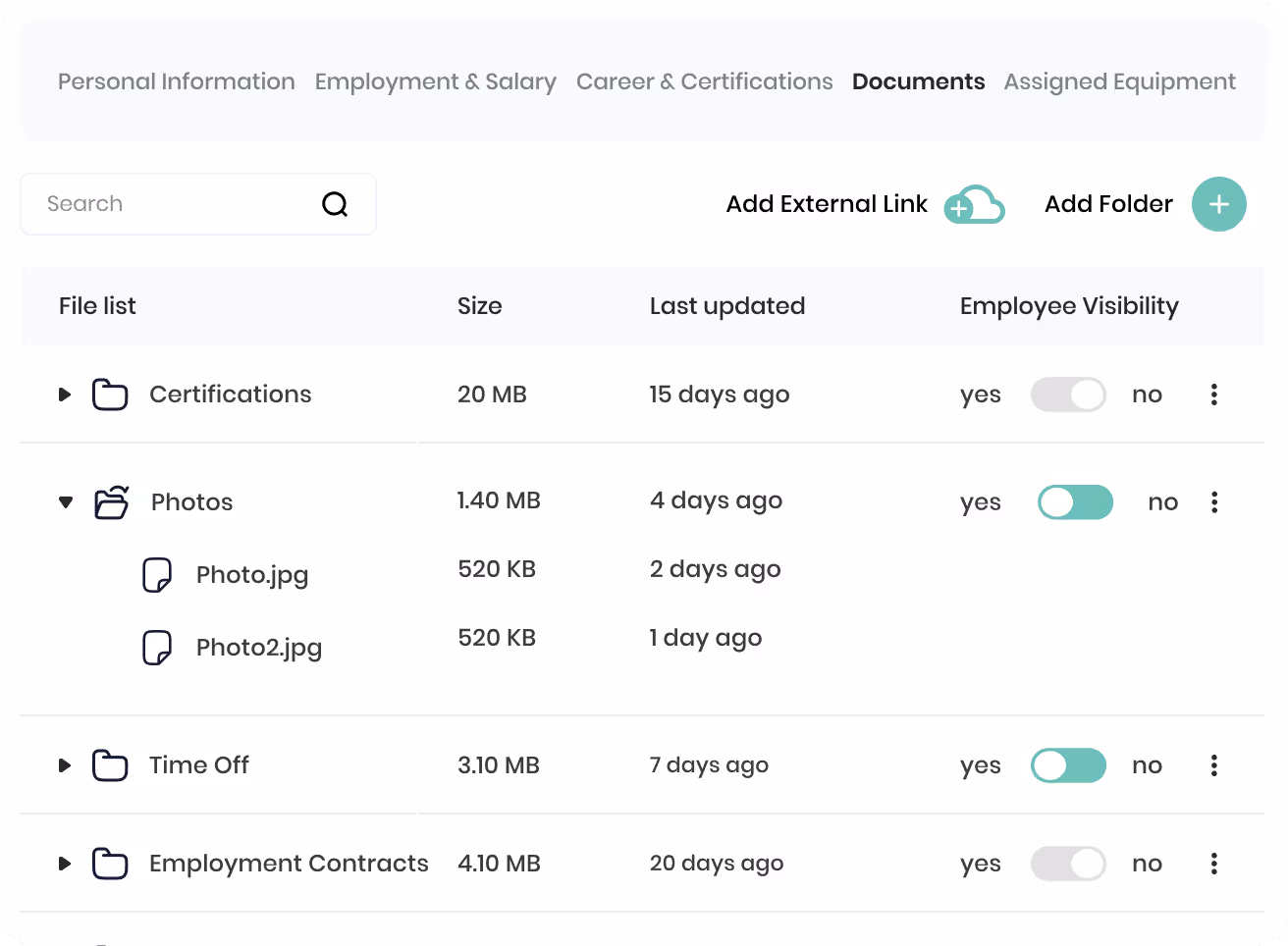
Task: Click the 4 days ago cell
Action: [x=717, y=500]
